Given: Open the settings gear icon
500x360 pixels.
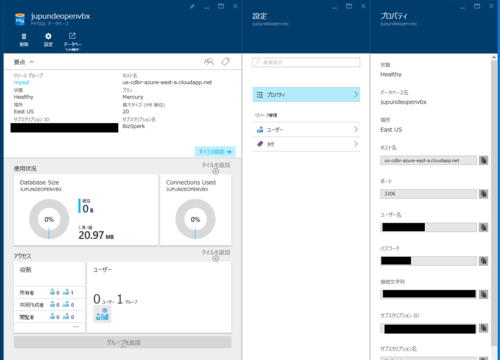Looking at the screenshot, I should point(48,36).
